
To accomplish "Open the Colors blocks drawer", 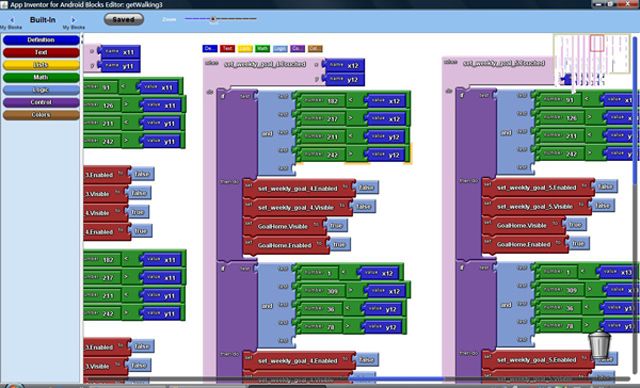I will [41, 115].
